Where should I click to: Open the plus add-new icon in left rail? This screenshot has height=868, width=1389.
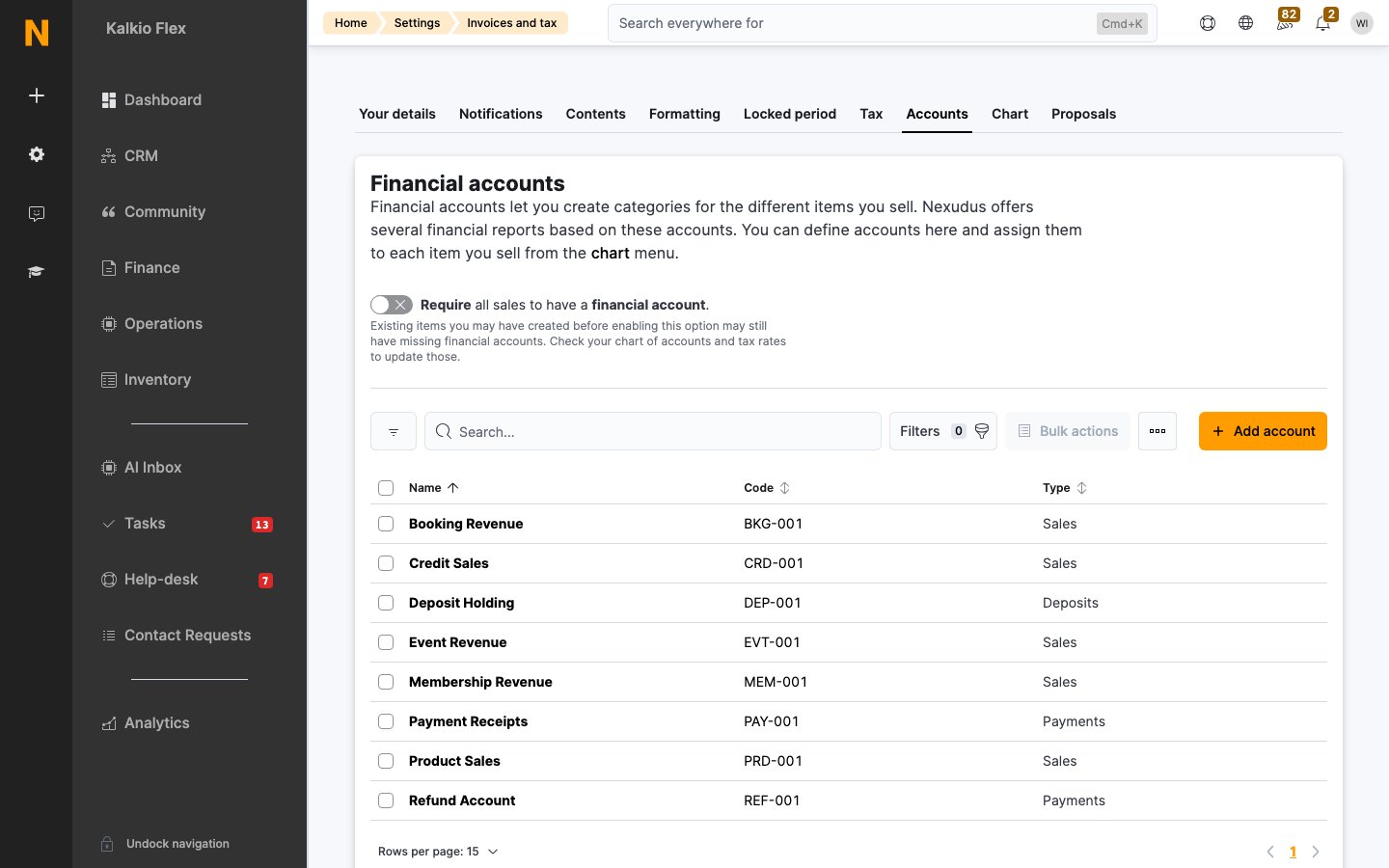37,95
